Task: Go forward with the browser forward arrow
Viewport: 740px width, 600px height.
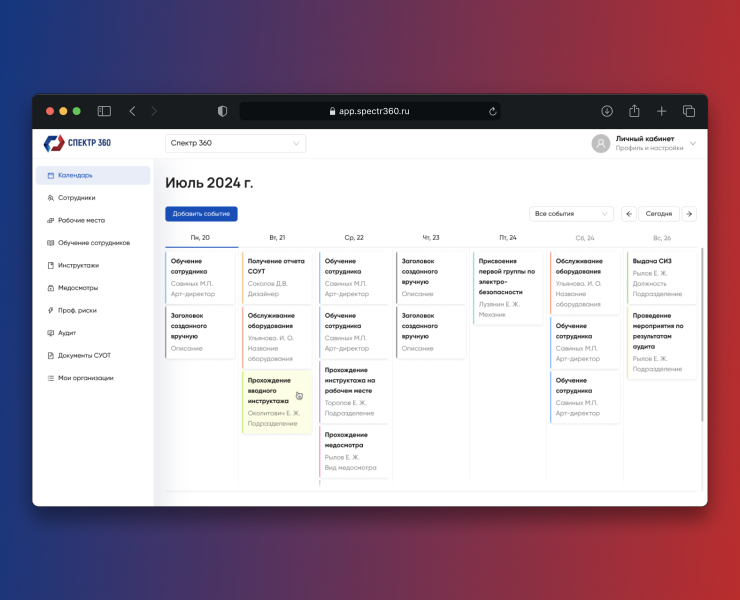Action: tap(154, 111)
